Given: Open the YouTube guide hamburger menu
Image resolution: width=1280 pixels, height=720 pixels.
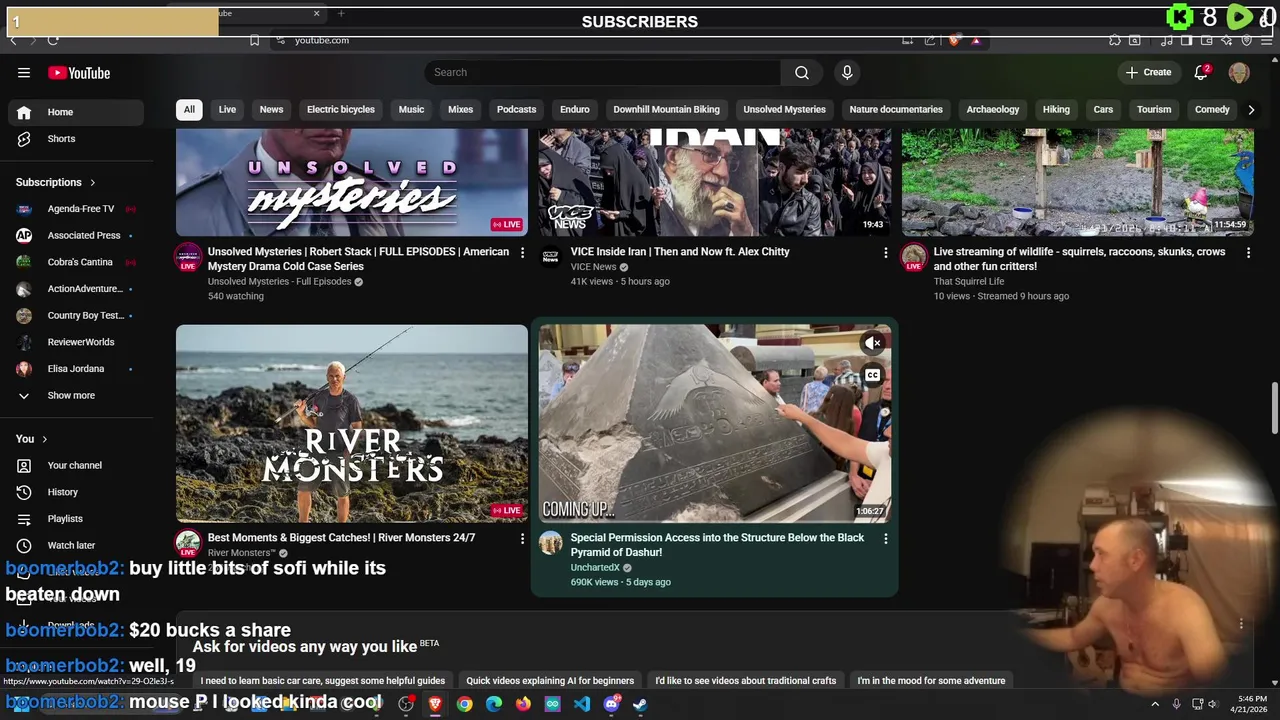Looking at the screenshot, I should 24,73.
